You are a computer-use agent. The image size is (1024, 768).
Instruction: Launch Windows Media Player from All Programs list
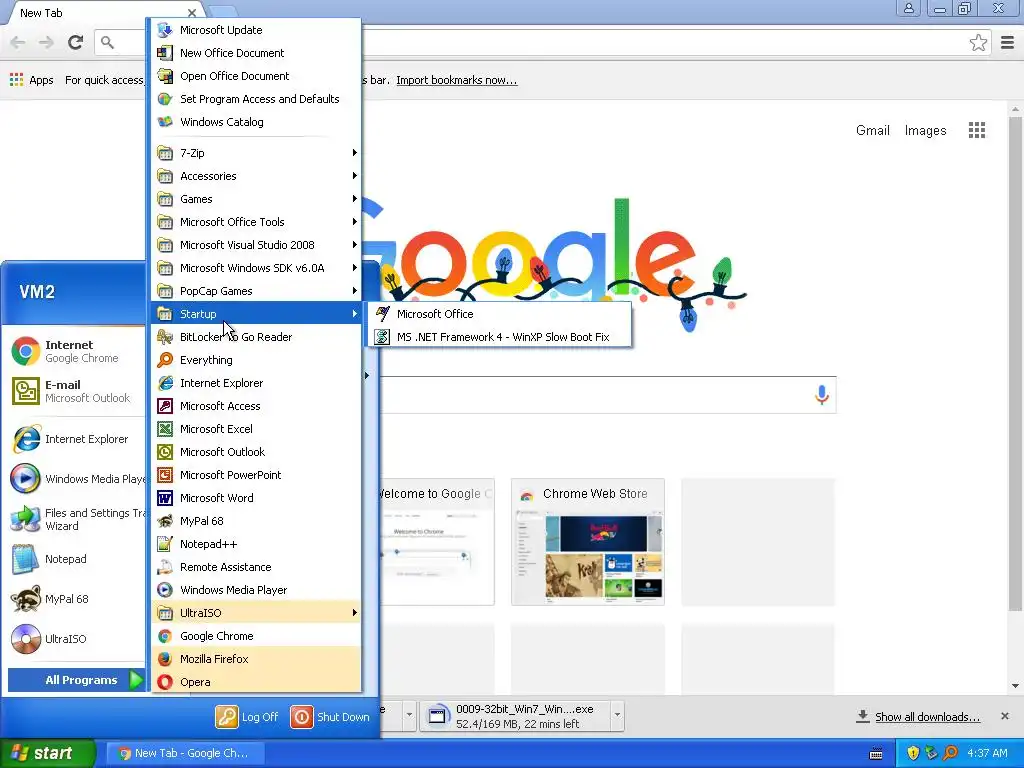click(256, 590)
